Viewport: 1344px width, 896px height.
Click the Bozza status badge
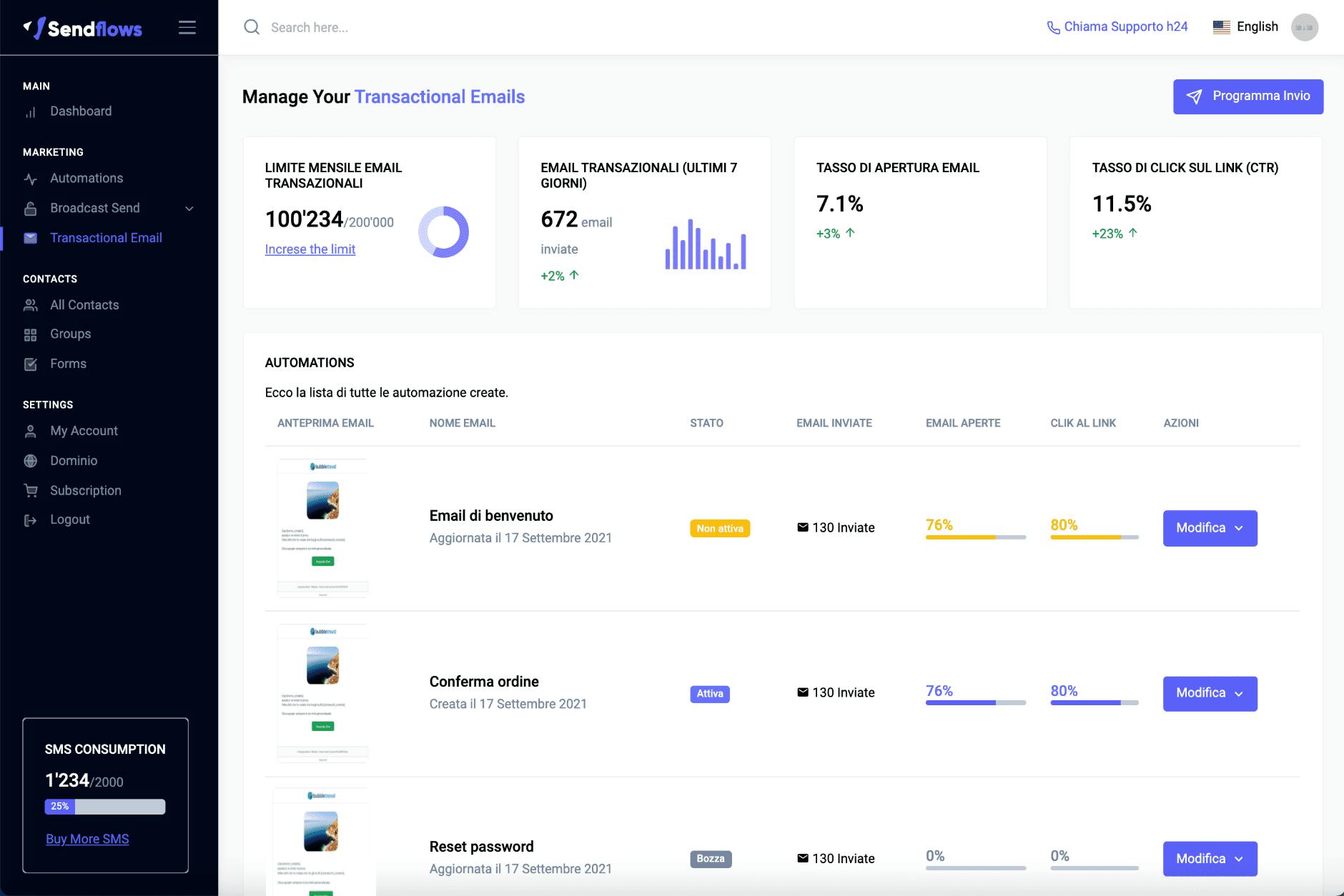[711, 859]
